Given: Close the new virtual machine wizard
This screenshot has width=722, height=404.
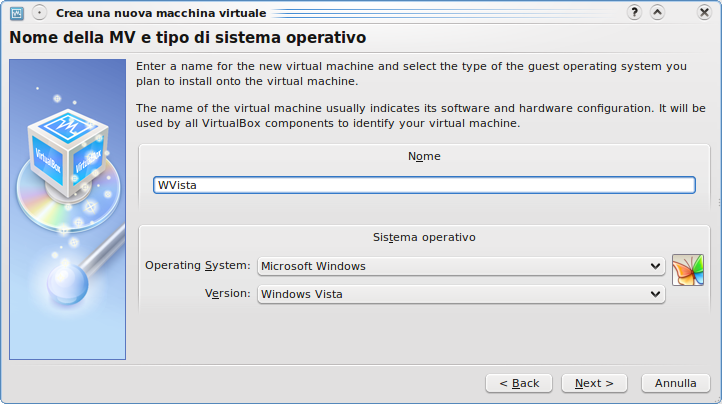Looking at the screenshot, I should pyautogui.click(x=704, y=12).
